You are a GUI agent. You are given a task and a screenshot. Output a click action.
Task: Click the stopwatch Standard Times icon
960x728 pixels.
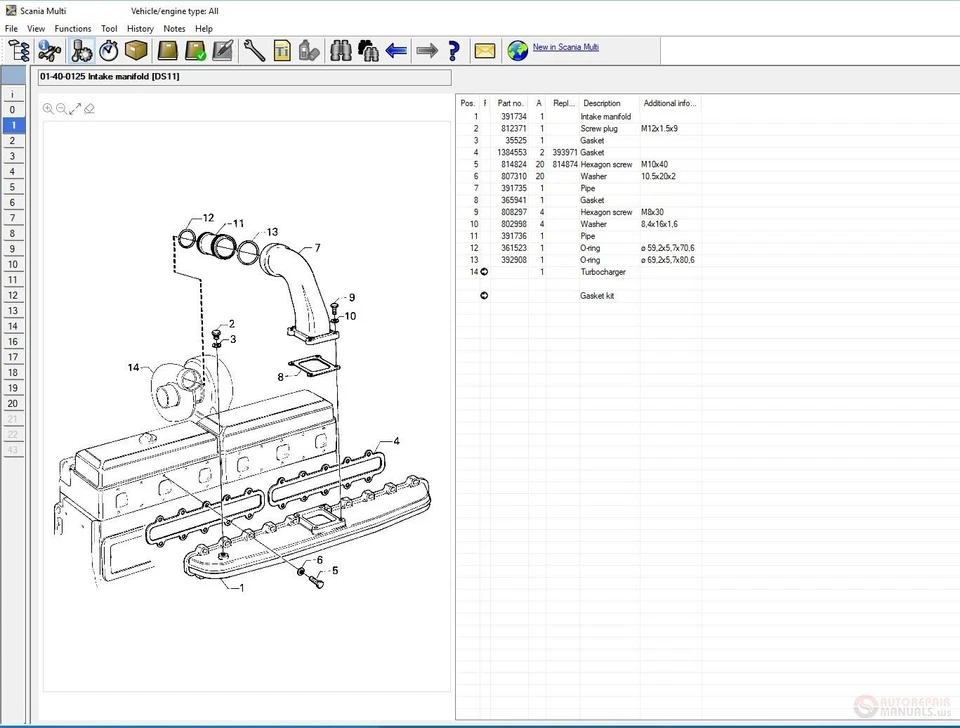108,50
